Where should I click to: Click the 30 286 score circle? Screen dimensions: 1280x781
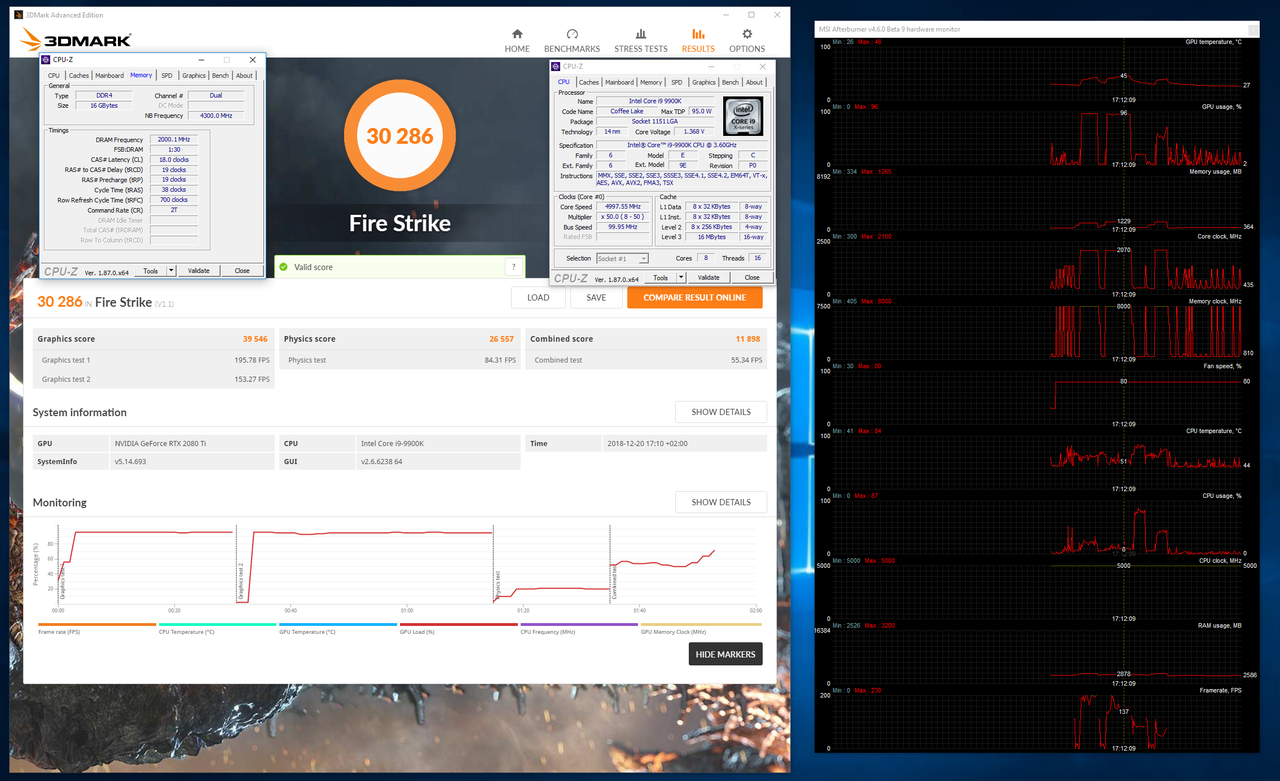click(400, 136)
